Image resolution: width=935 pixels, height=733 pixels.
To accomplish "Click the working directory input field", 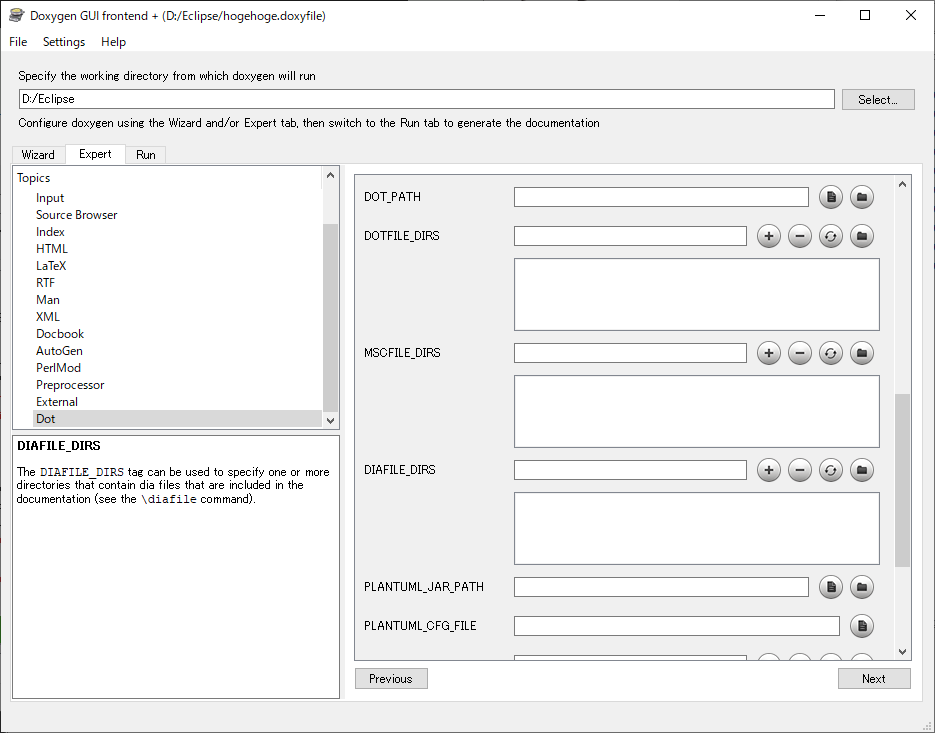I will pyautogui.click(x=426, y=99).
